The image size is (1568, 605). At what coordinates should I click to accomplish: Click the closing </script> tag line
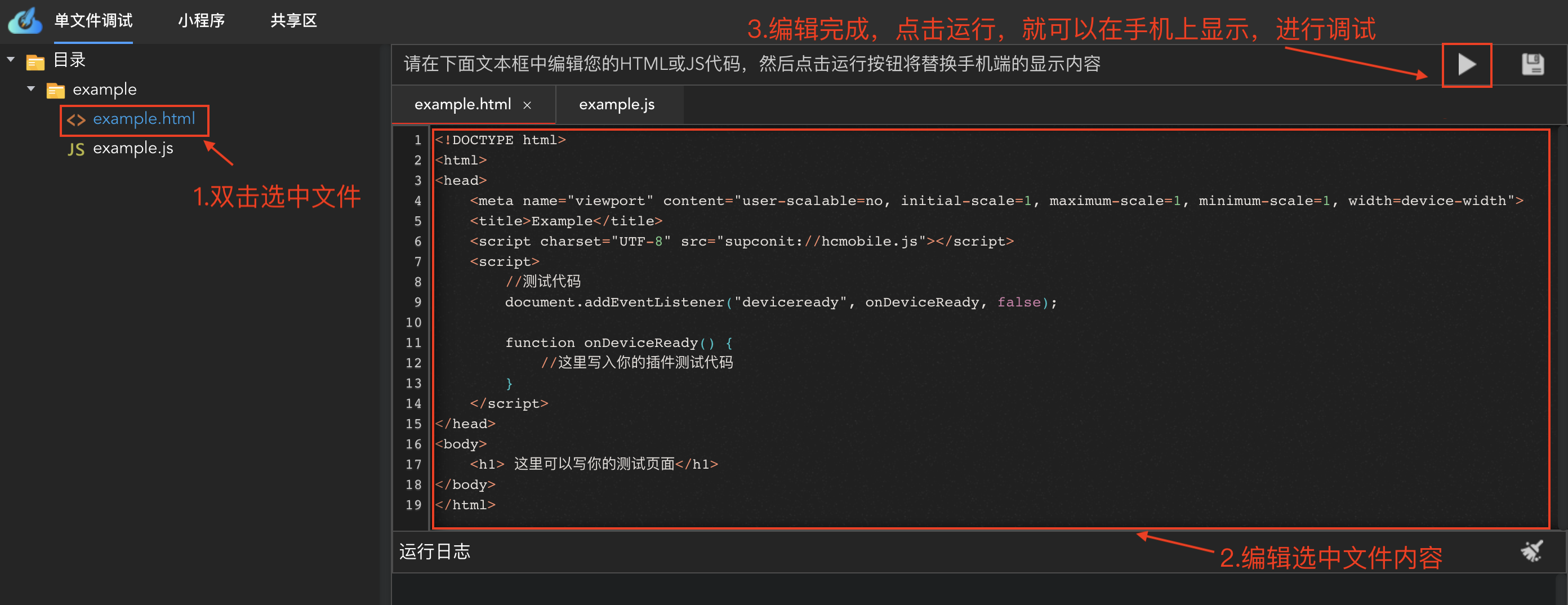pos(509,403)
